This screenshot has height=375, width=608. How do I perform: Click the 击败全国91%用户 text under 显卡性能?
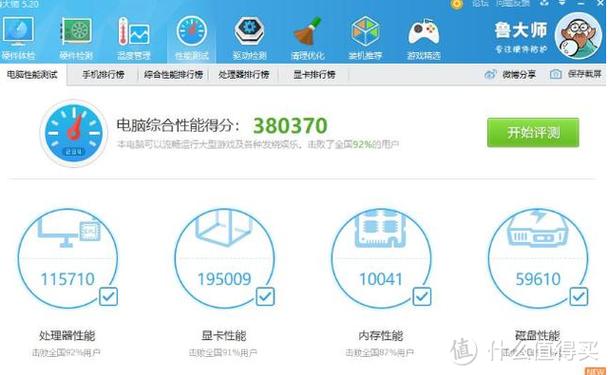pos(223,353)
